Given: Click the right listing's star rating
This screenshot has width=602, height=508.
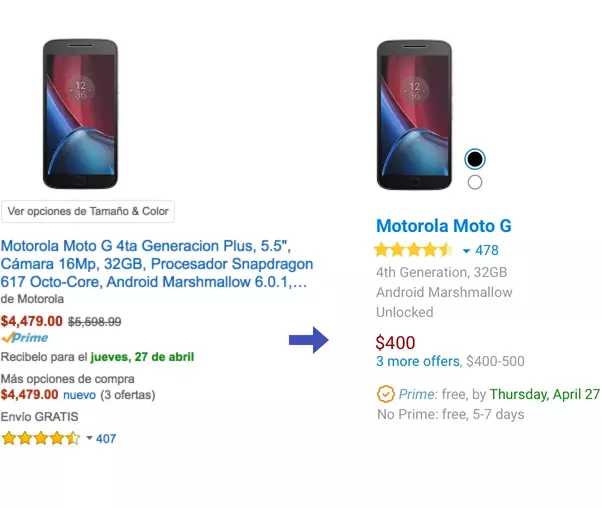Looking at the screenshot, I should pyautogui.click(x=413, y=250).
